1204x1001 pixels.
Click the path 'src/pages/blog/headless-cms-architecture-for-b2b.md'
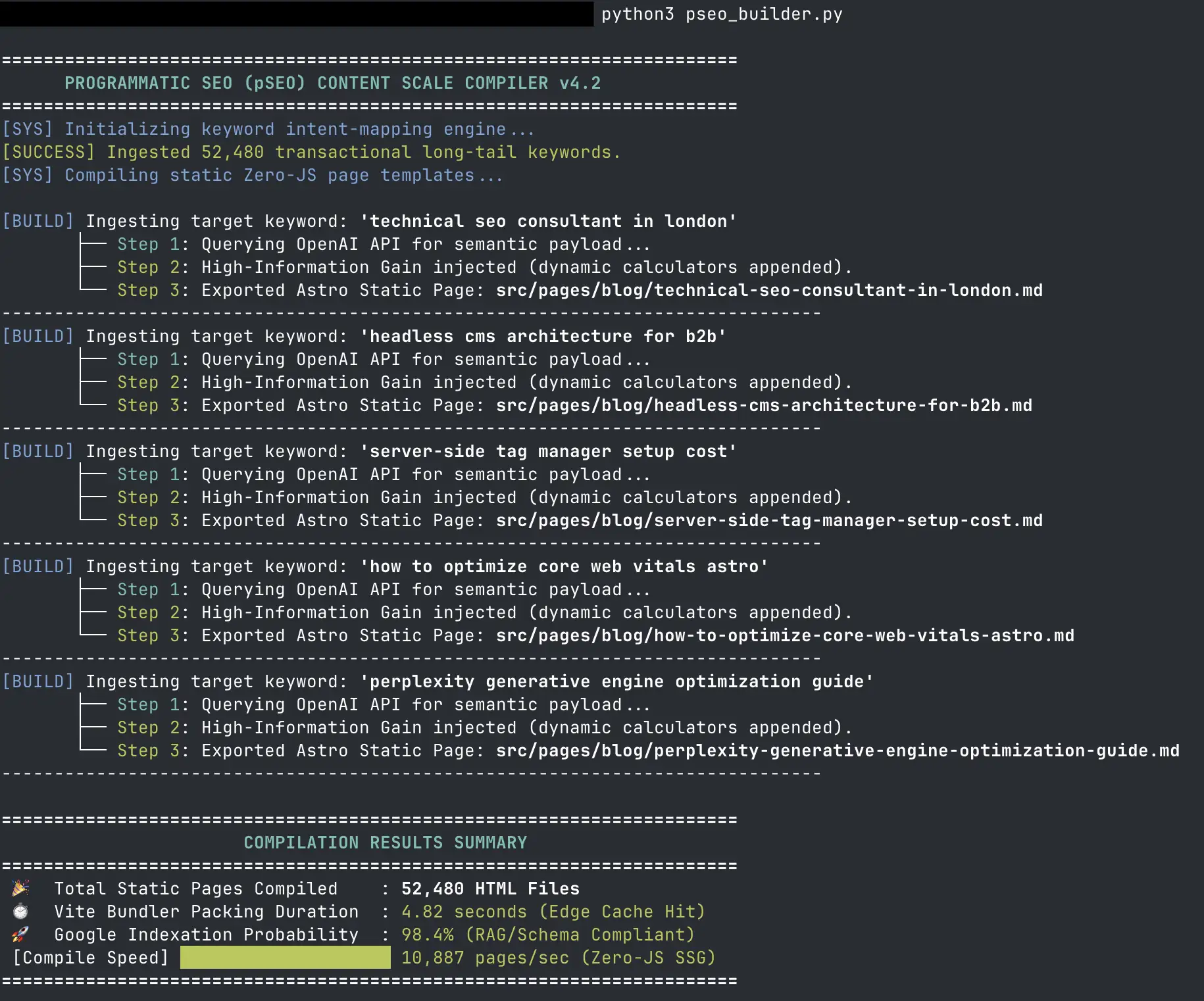point(764,406)
